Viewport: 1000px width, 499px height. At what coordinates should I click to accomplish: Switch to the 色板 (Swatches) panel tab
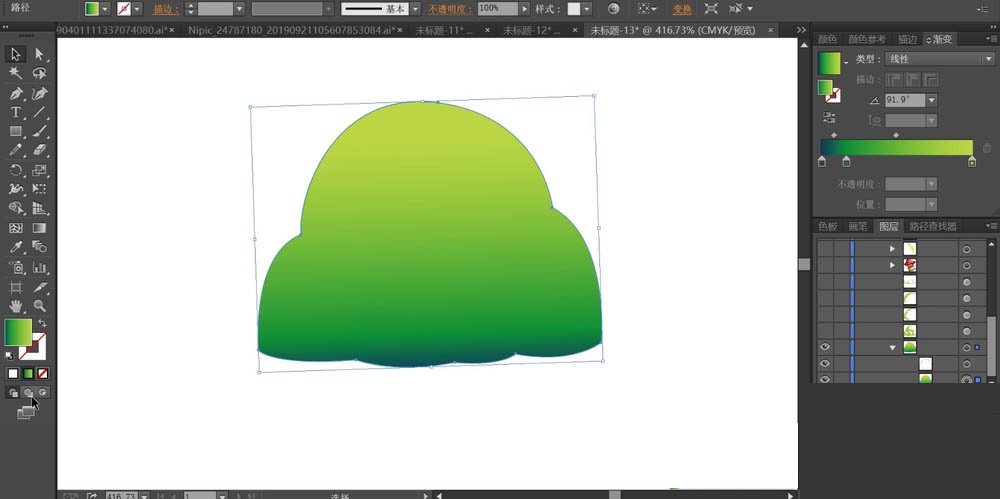coord(827,226)
